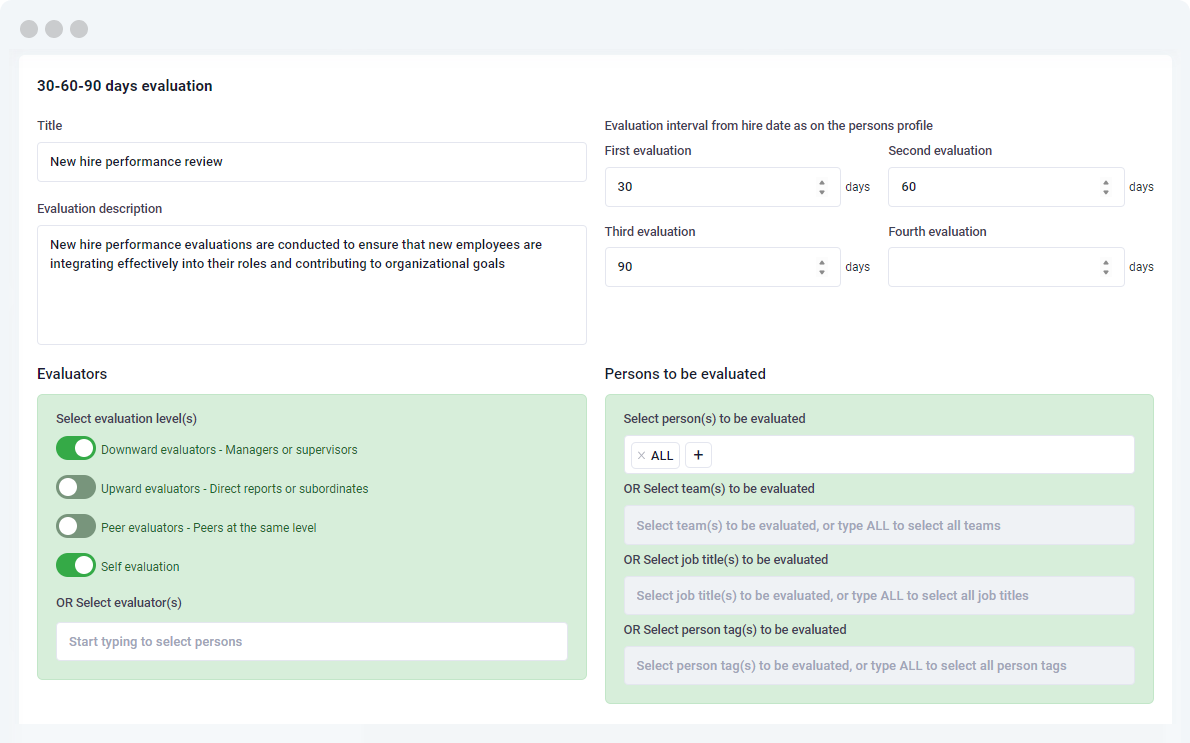Screen dimensions: 1190x743
Task: Click down arrow on Second evaluation stepper
Action: pos(1106,191)
